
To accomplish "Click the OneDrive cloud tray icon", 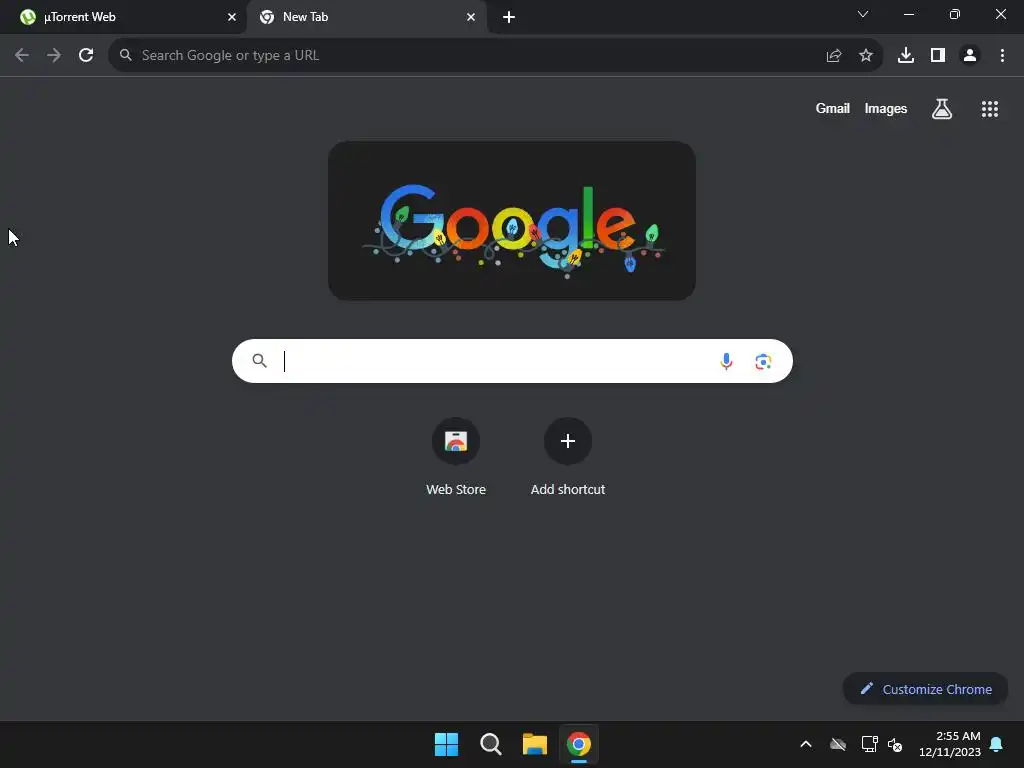I will tap(838, 744).
